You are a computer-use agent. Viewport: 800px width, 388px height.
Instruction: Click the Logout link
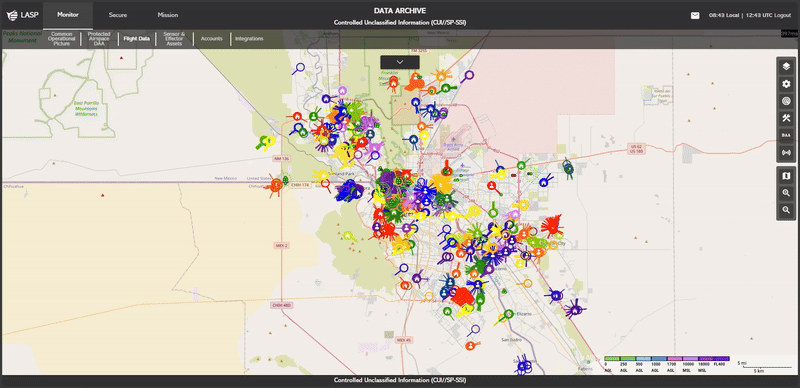pos(782,15)
